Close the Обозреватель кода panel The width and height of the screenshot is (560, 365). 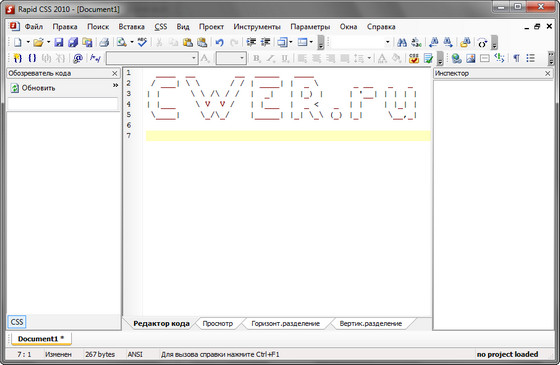(114, 73)
